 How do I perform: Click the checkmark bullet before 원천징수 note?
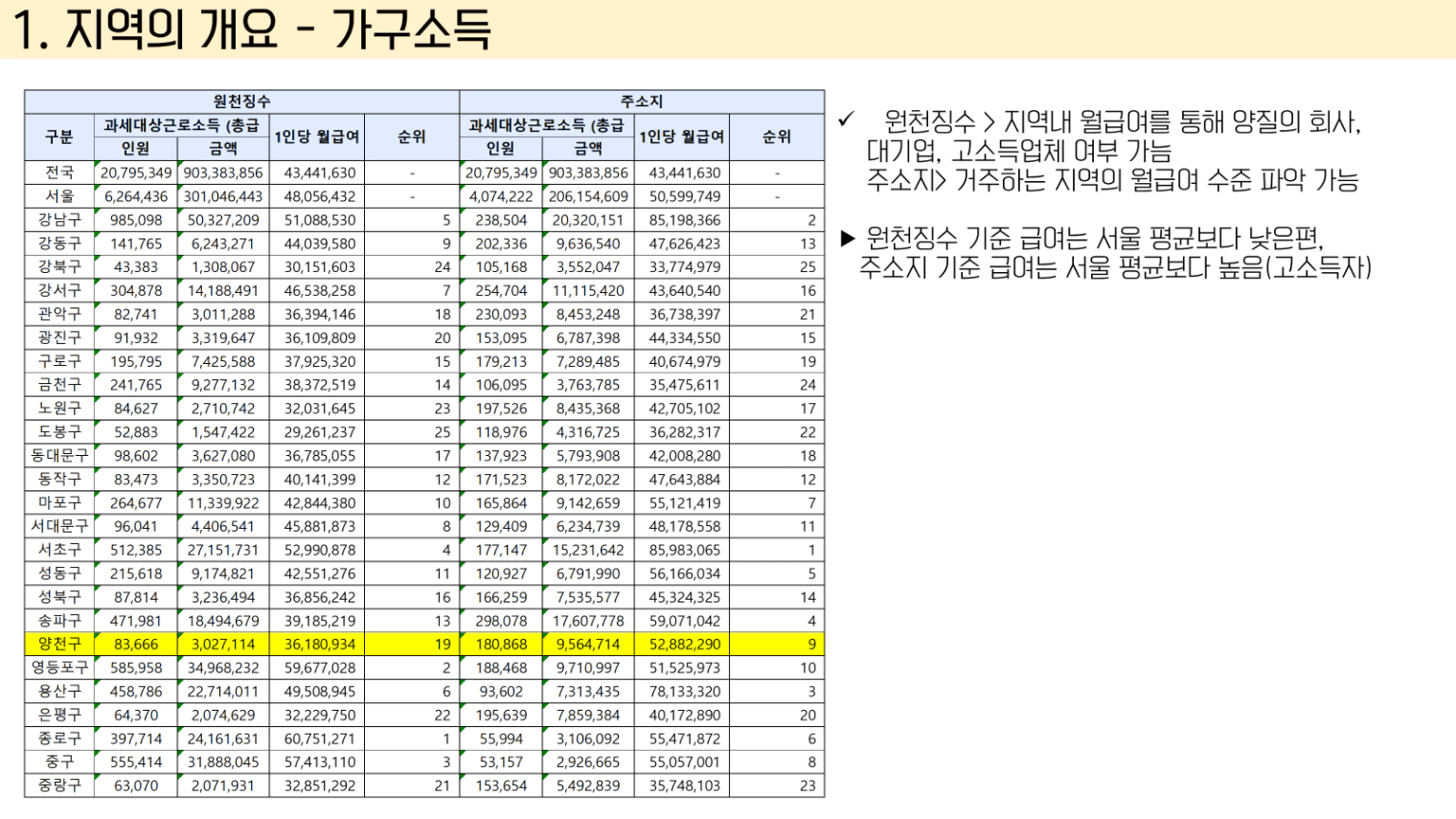(x=846, y=120)
